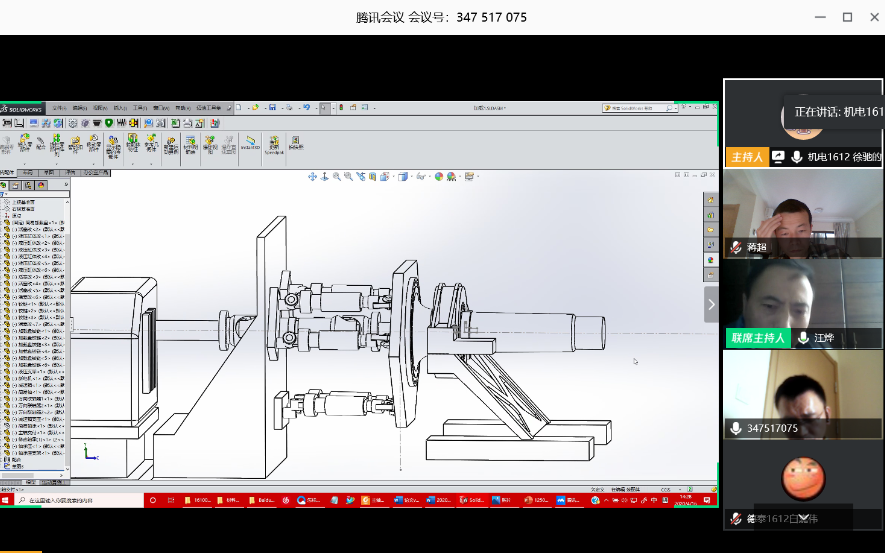
Task: Click the rebuild traffic light icon
Action: 341,107
